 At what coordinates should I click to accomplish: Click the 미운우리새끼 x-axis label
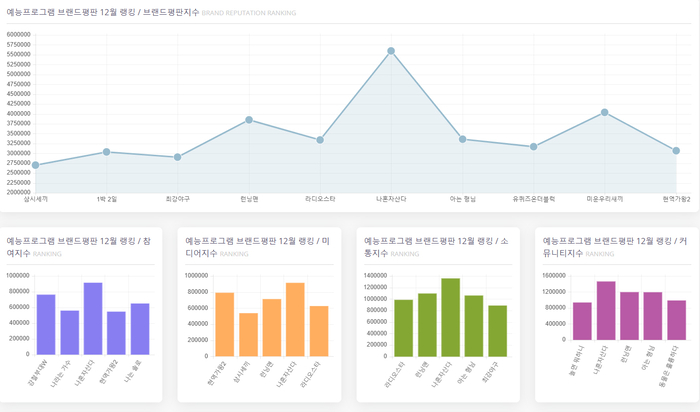(x=604, y=199)
